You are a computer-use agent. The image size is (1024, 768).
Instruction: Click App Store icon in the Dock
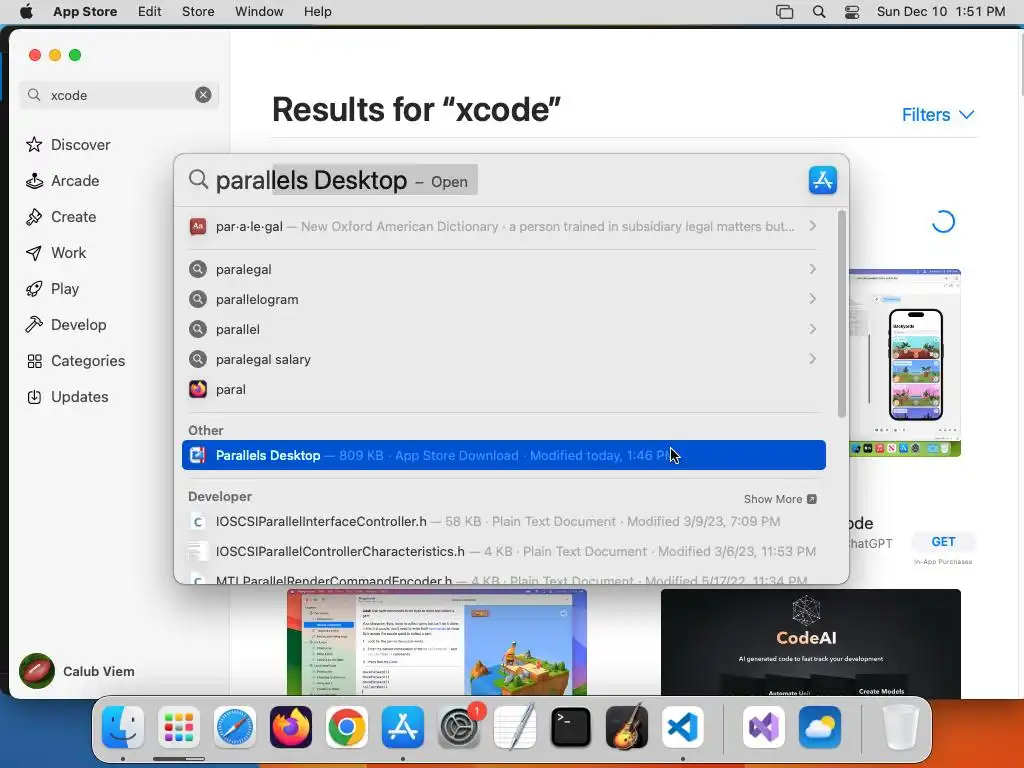click(x=403, y=726)
